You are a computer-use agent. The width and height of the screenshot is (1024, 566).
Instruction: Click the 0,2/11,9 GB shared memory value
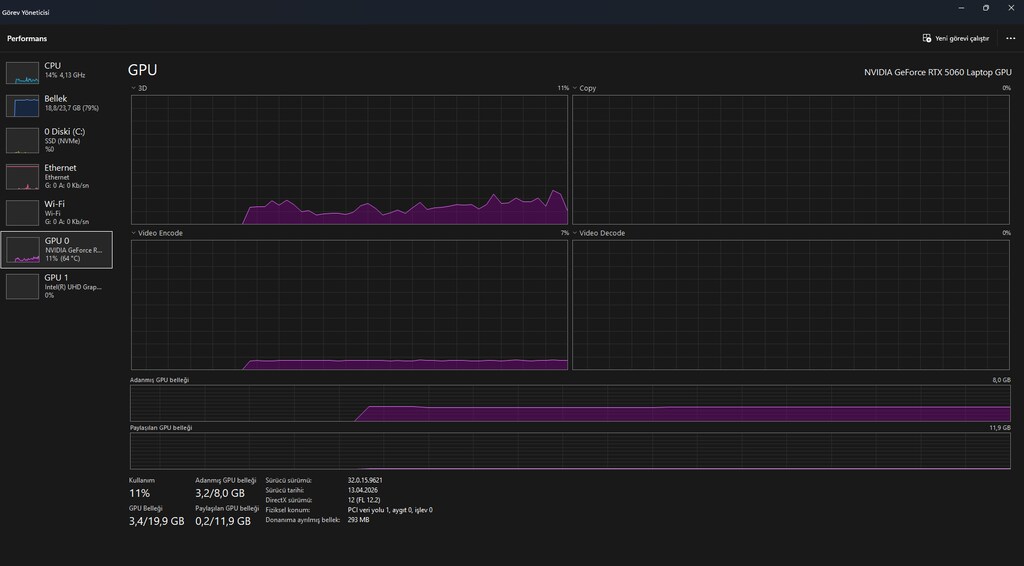click(x=223, y=521)
